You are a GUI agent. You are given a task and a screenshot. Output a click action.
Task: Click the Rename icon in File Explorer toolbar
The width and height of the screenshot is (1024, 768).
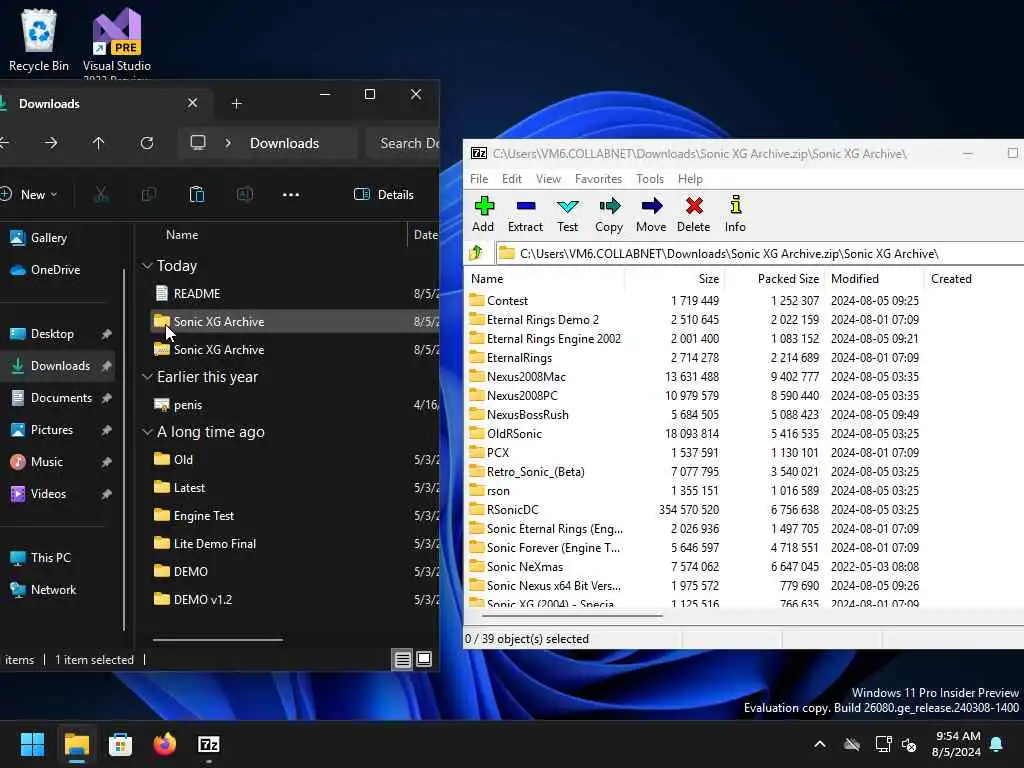pos(245,194)
